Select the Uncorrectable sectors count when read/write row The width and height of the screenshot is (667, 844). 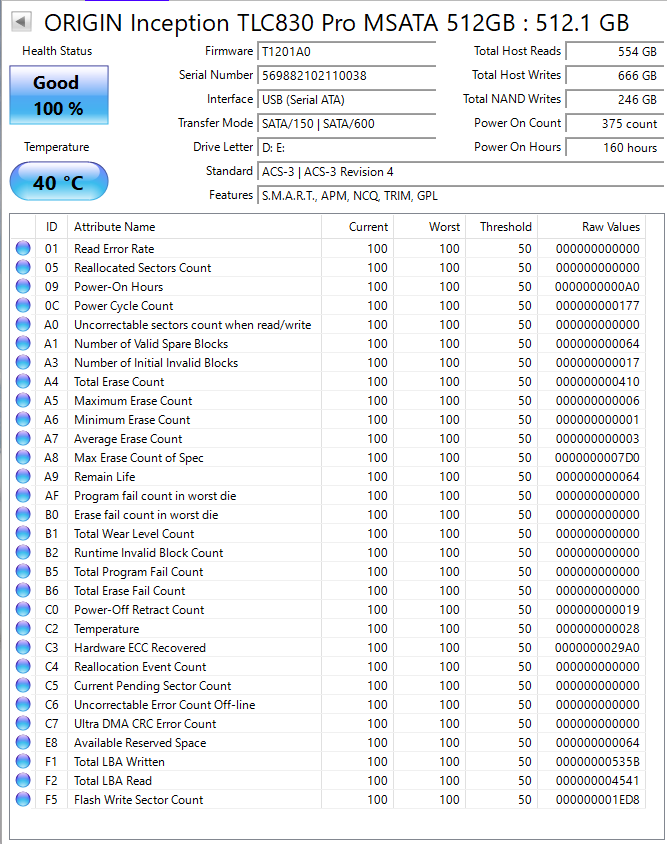pos(328,325)
